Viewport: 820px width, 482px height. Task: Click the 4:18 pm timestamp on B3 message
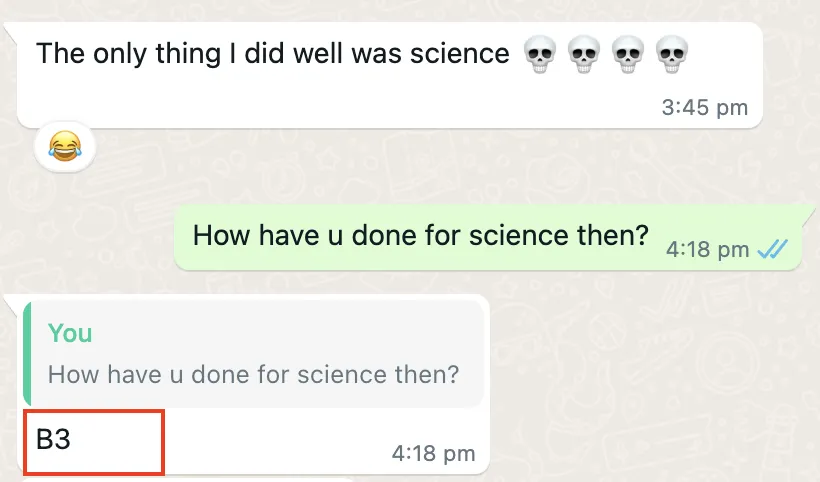coord(433,454)
